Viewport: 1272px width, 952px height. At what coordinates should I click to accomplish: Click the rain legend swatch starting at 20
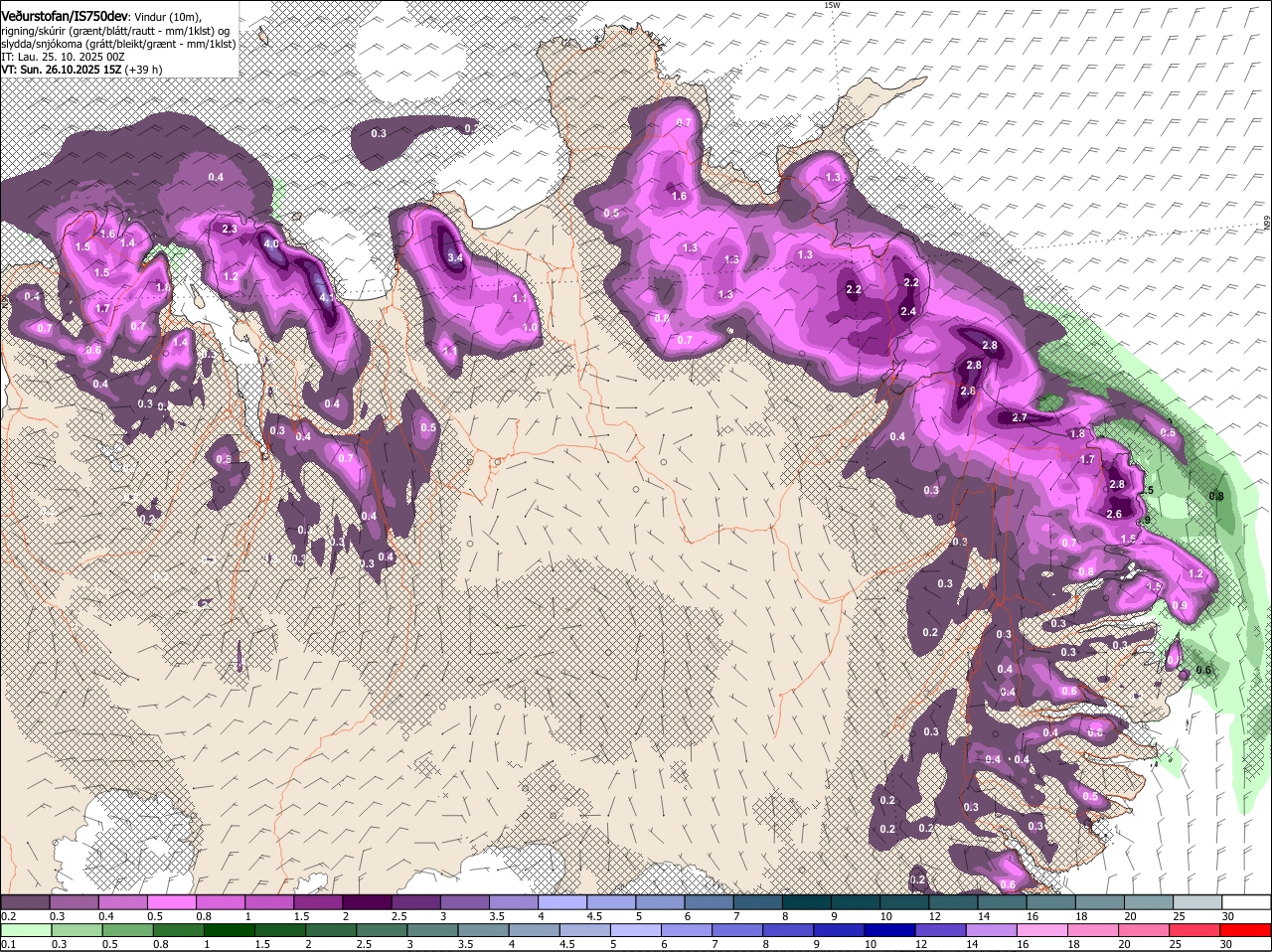pos(1147,931)
